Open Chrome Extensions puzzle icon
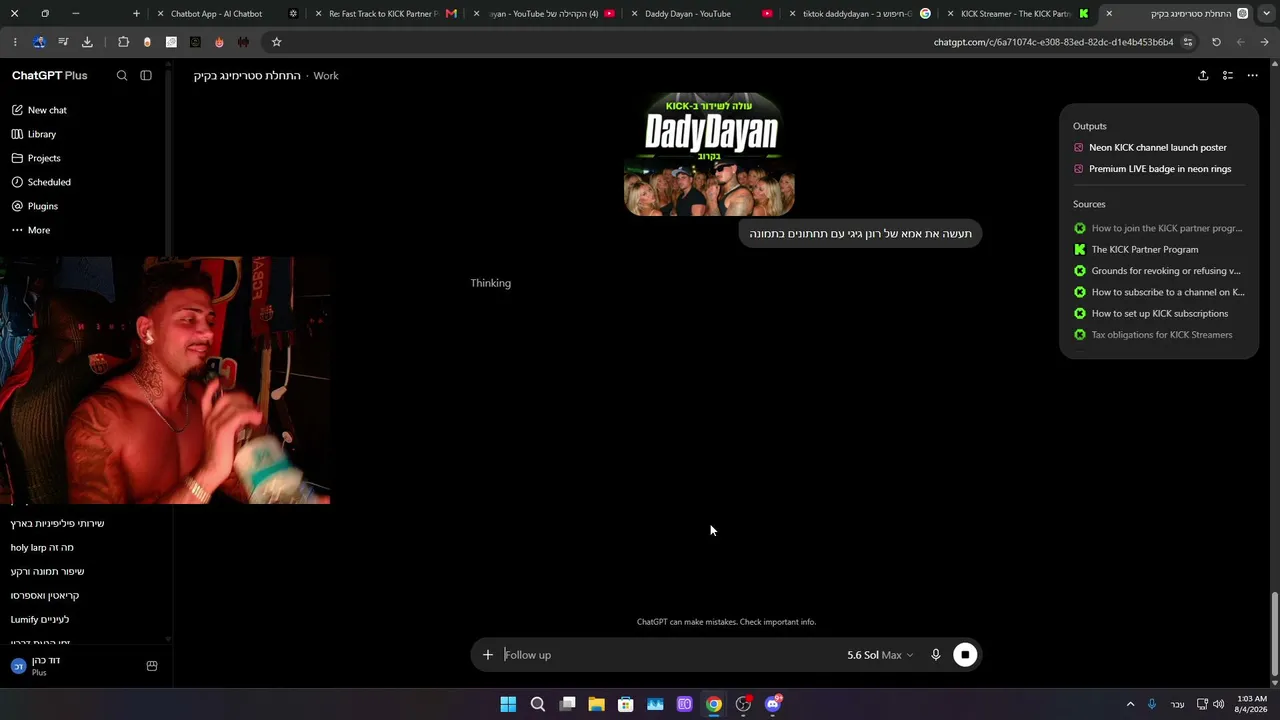This screenshot has width=1280, height=720. pos(123,42)
